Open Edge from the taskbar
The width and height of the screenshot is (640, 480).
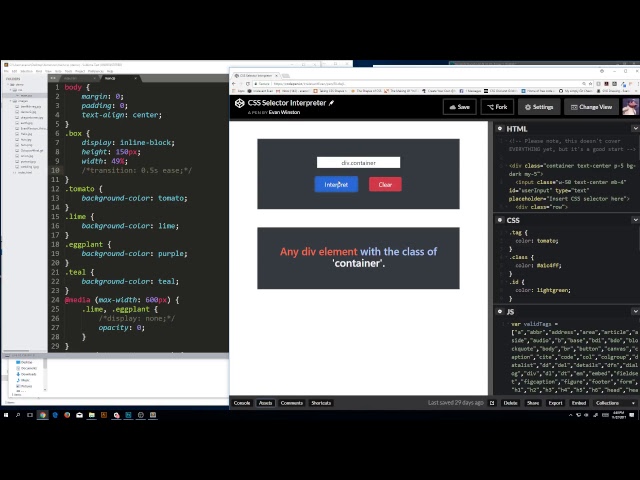tap(55, 415)
